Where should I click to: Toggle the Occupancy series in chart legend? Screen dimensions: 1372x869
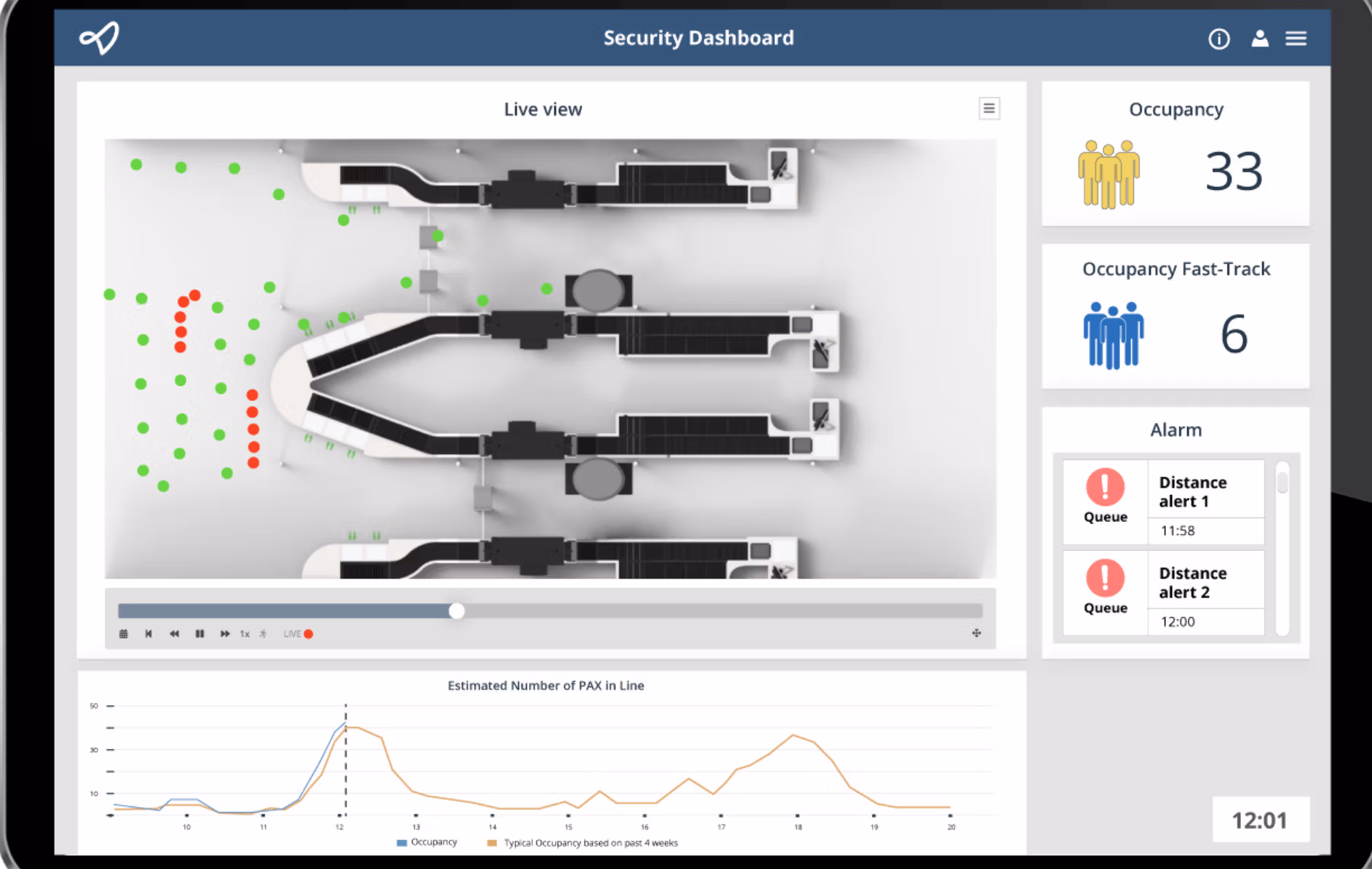427,842
